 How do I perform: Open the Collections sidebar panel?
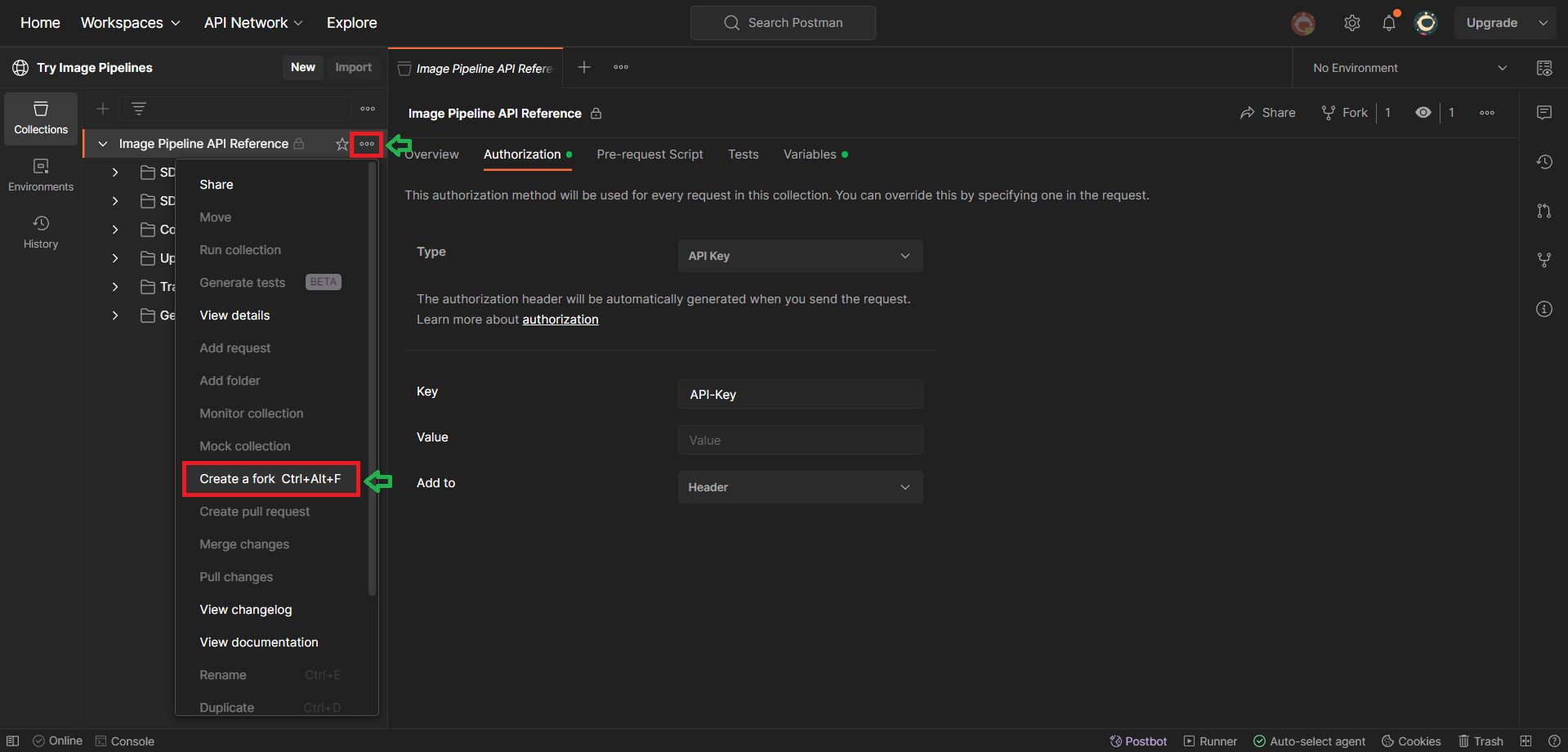click(41, 119)
